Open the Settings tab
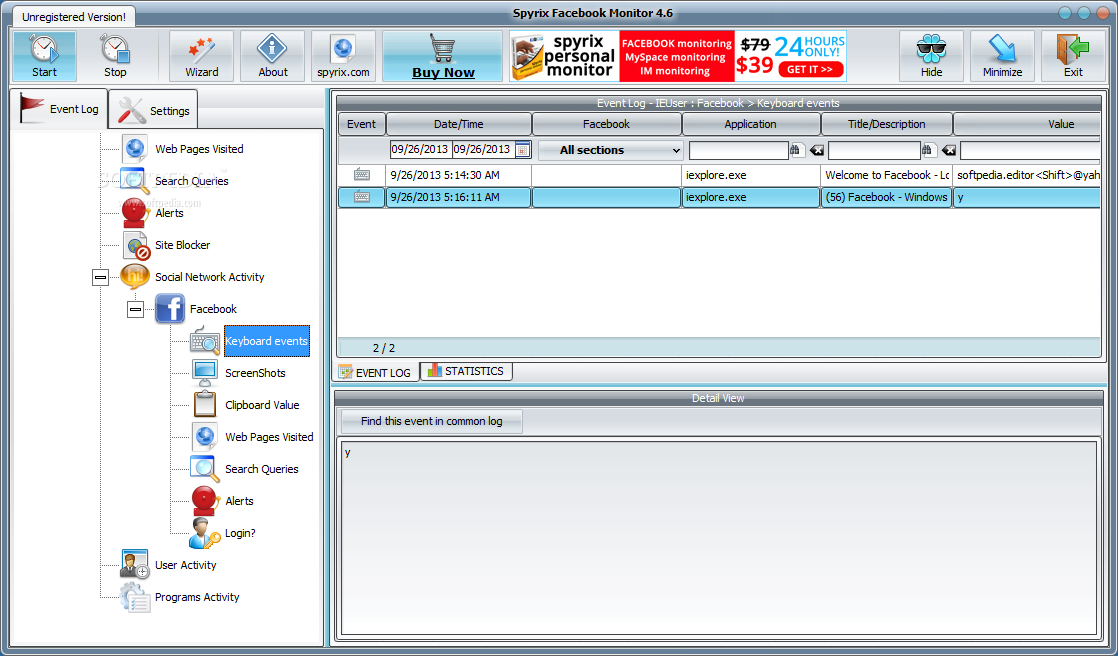This screenshot has height=656, width=1118. (153, 111)
